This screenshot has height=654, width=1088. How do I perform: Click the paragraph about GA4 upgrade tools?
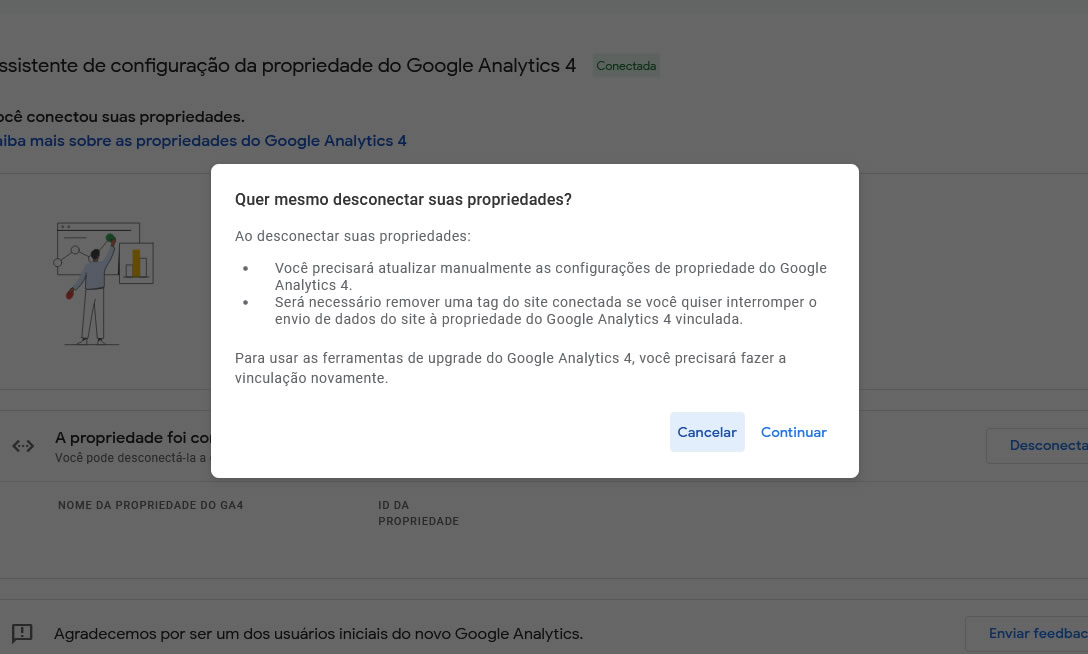pos(510,368)
